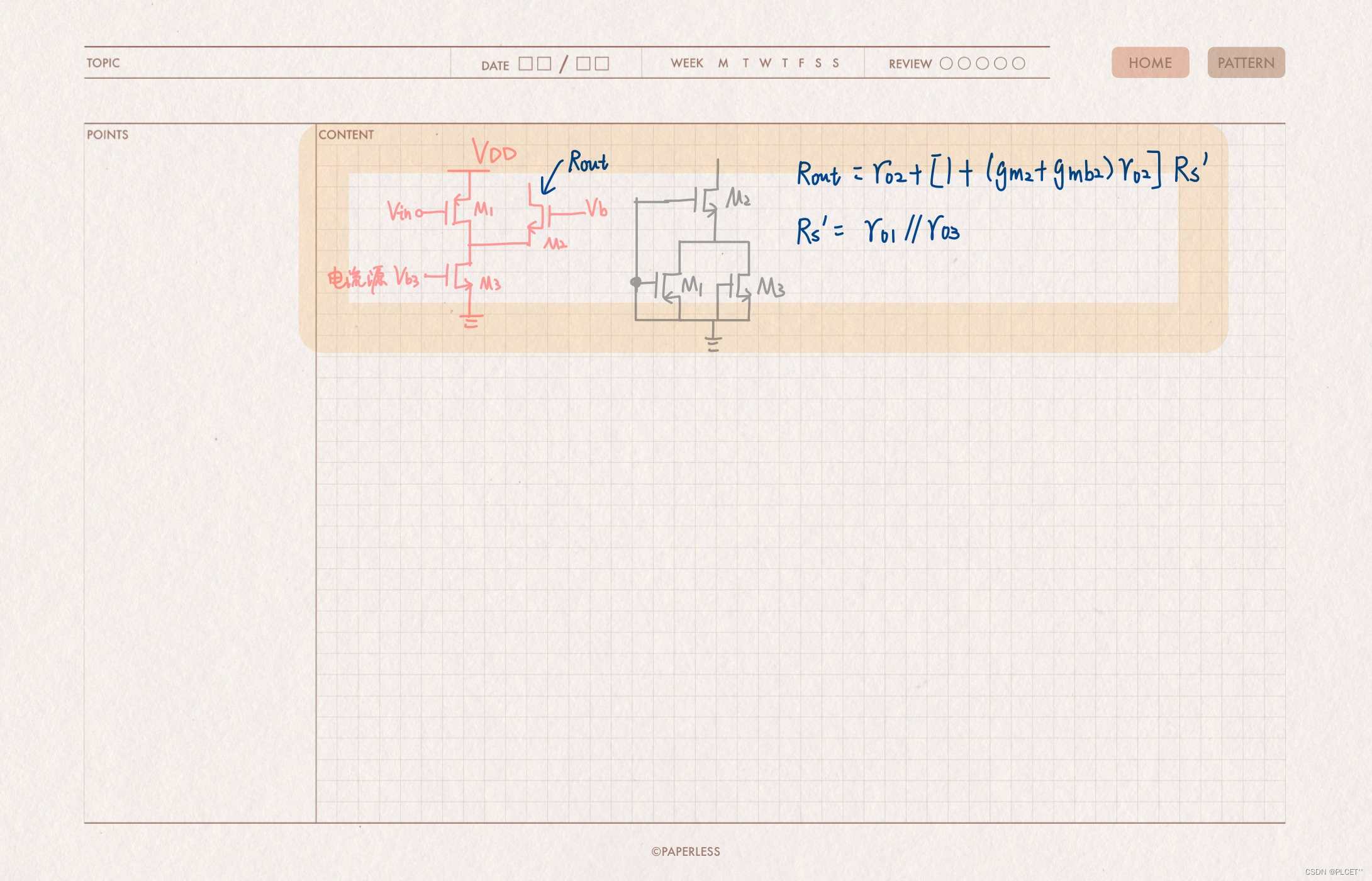Screen dimensions: 1372x881
Task: Click the red 电流源 annotation
Action: 357,279
